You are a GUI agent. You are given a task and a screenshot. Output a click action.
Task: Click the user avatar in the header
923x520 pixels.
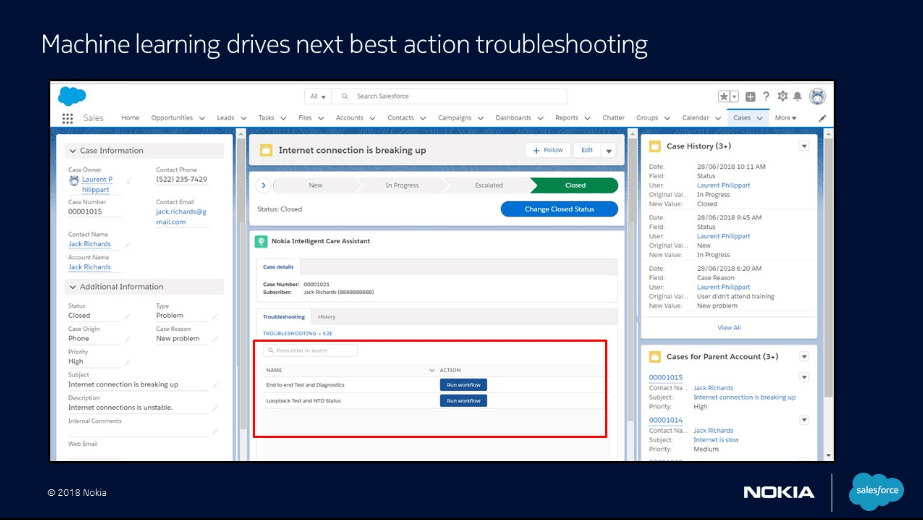817,96
